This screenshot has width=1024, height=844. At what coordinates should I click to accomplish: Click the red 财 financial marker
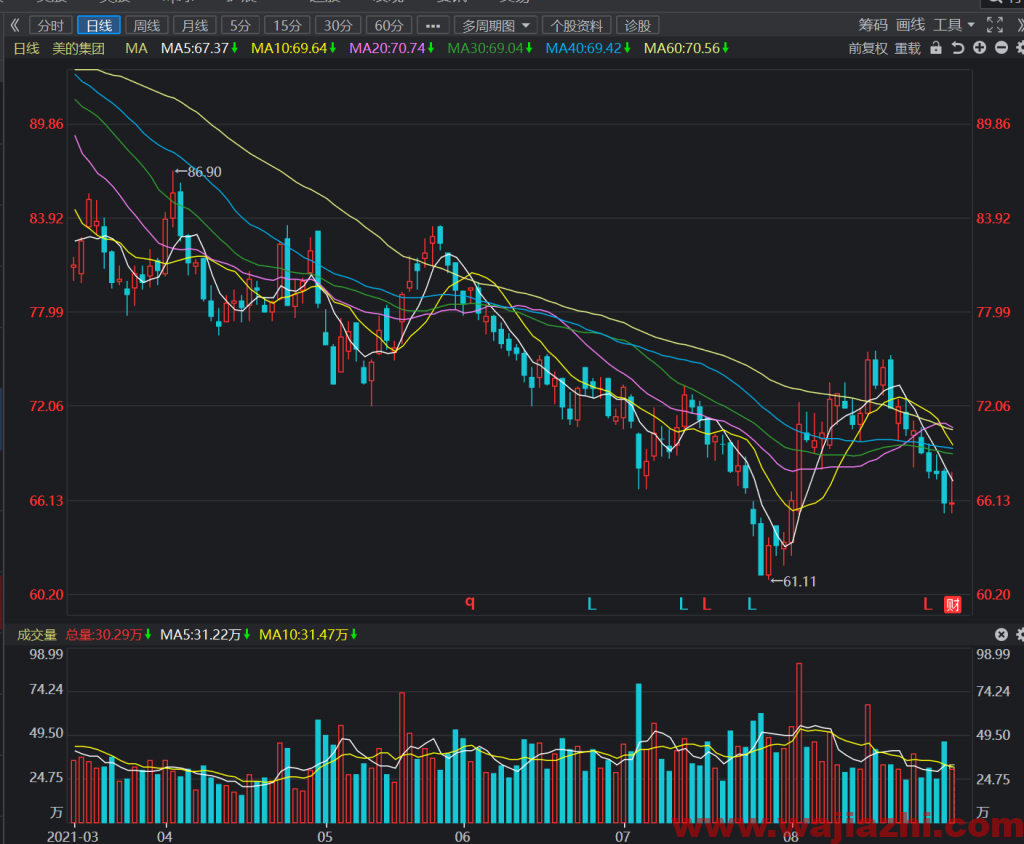pyautogui.click(x=953, y=604)
